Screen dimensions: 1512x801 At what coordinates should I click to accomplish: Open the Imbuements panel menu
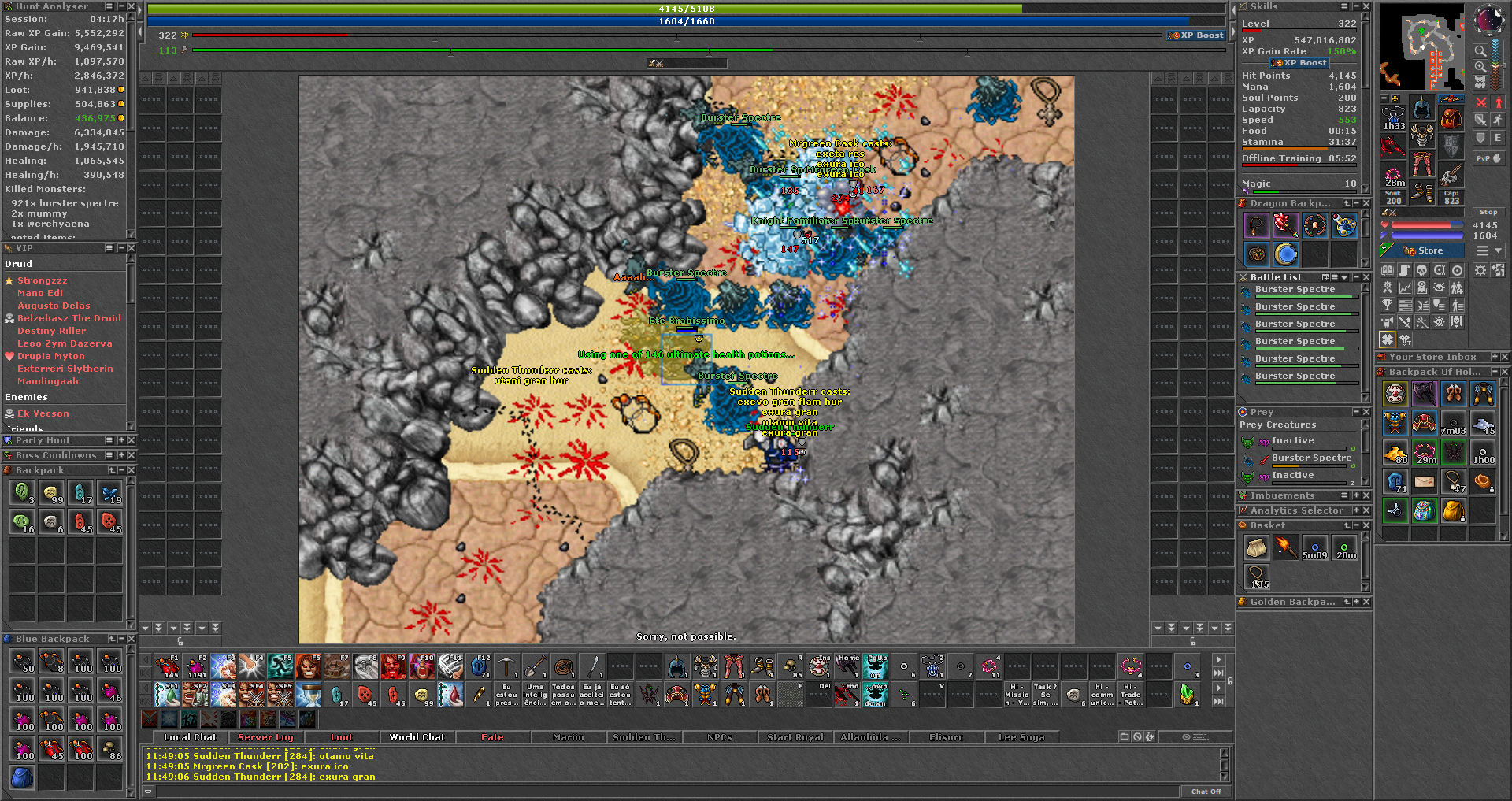(1345, 495)
